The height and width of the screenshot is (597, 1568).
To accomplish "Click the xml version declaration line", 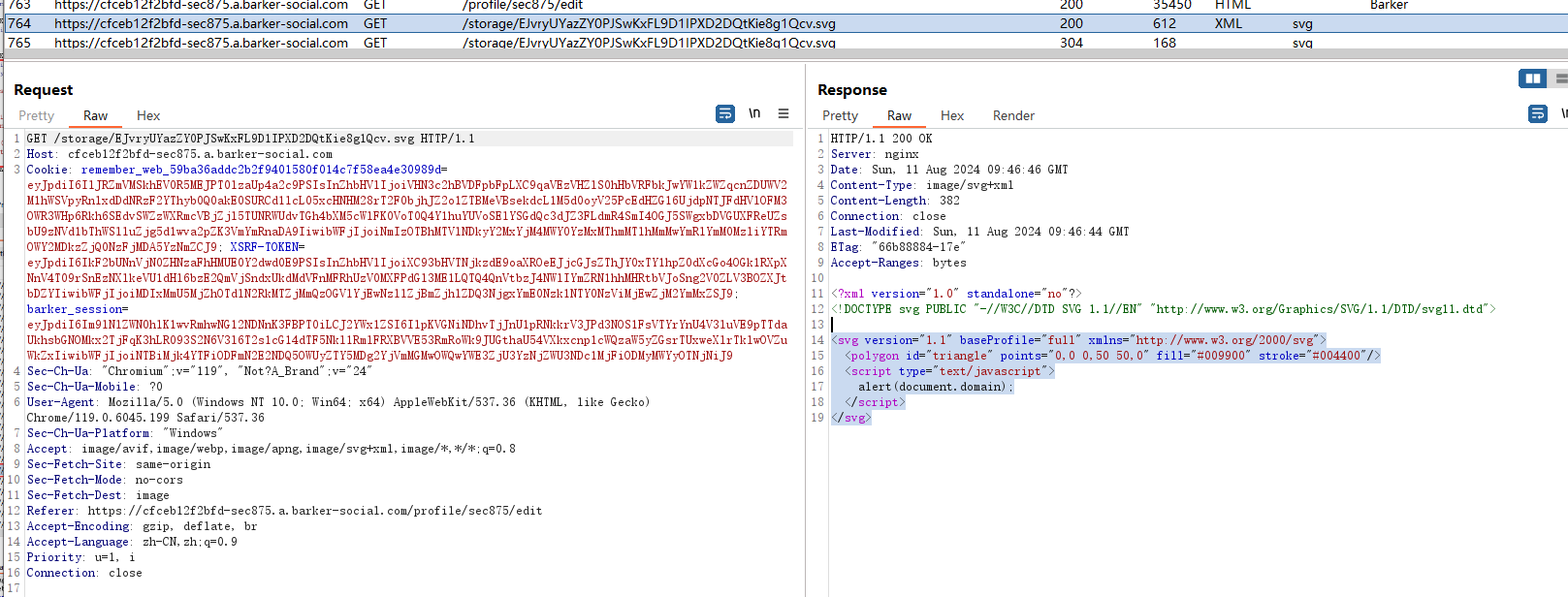I will (956, 294).
